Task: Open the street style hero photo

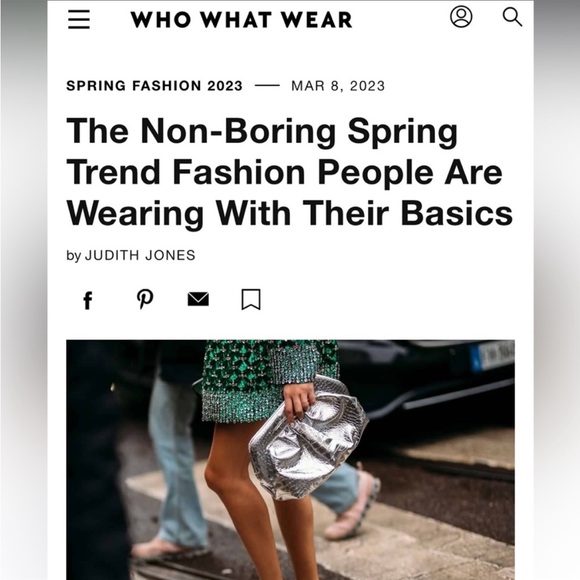Action: 290,460
